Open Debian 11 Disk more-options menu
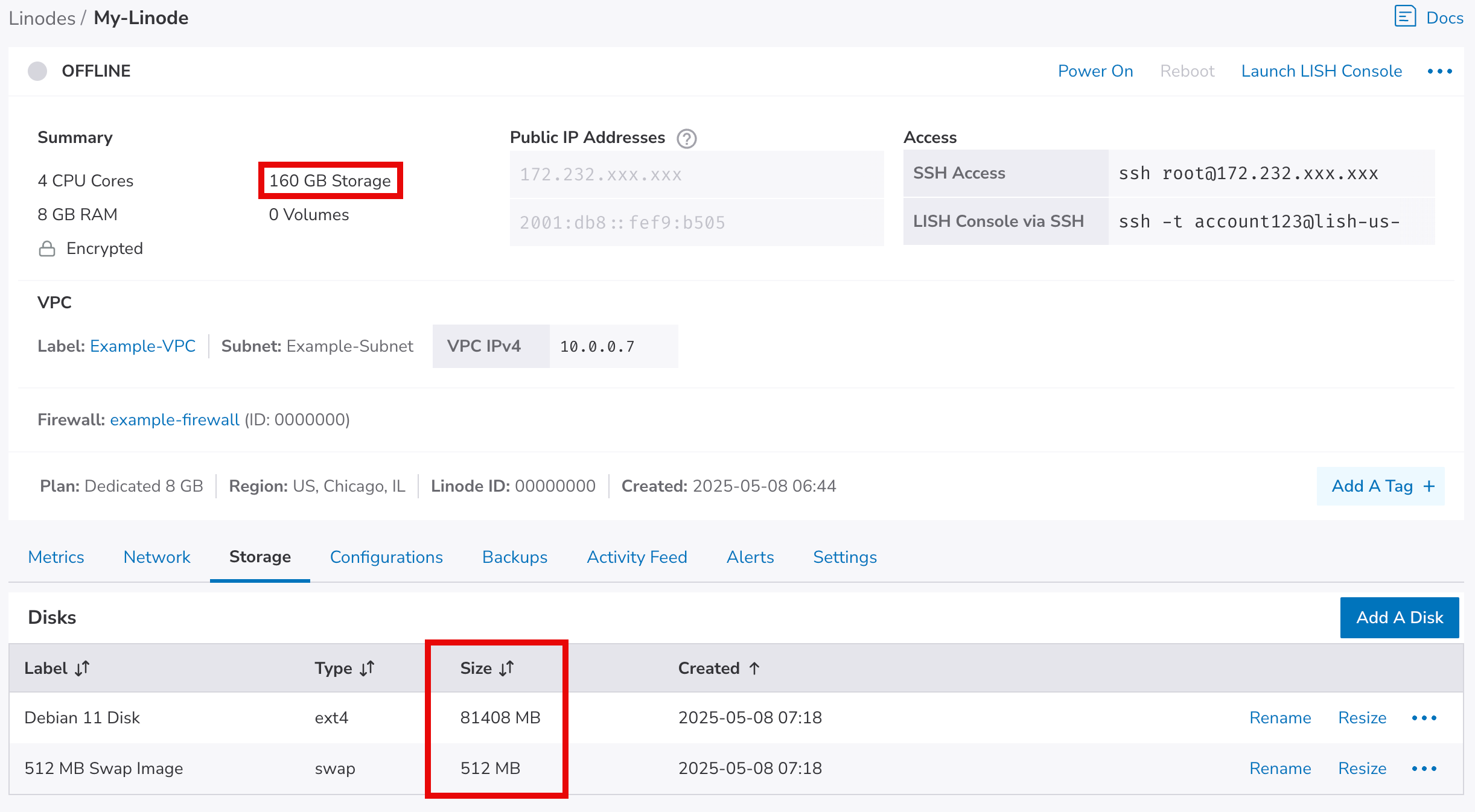Viewport: 1475px width, 812px height. (x=1424, y=718)
